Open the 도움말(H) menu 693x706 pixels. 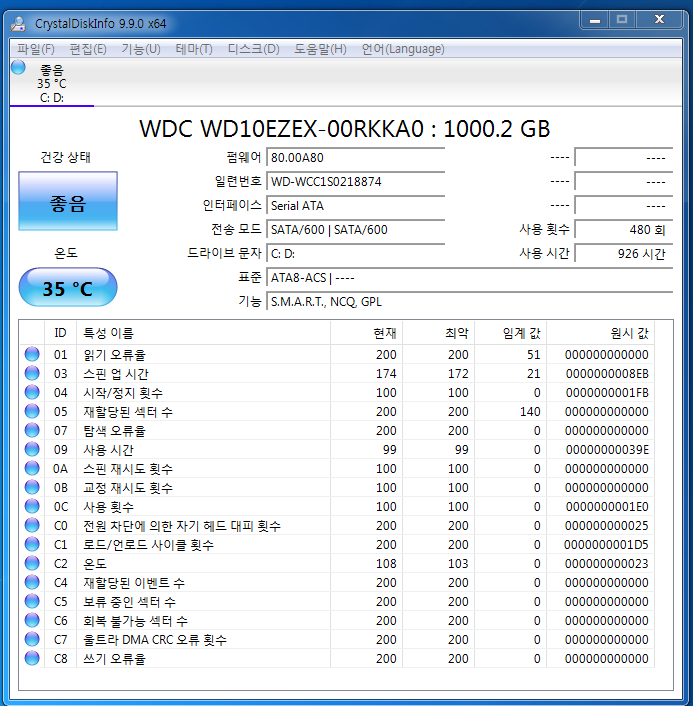(x=320, y=49)
